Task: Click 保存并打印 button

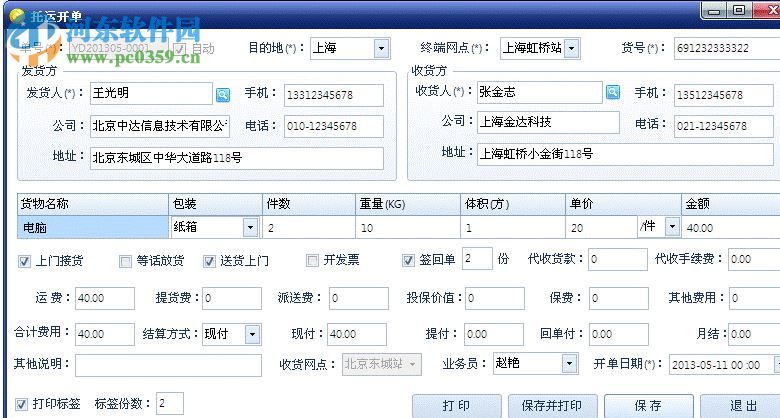Action: pyautogui.click(x=551, y=406)
